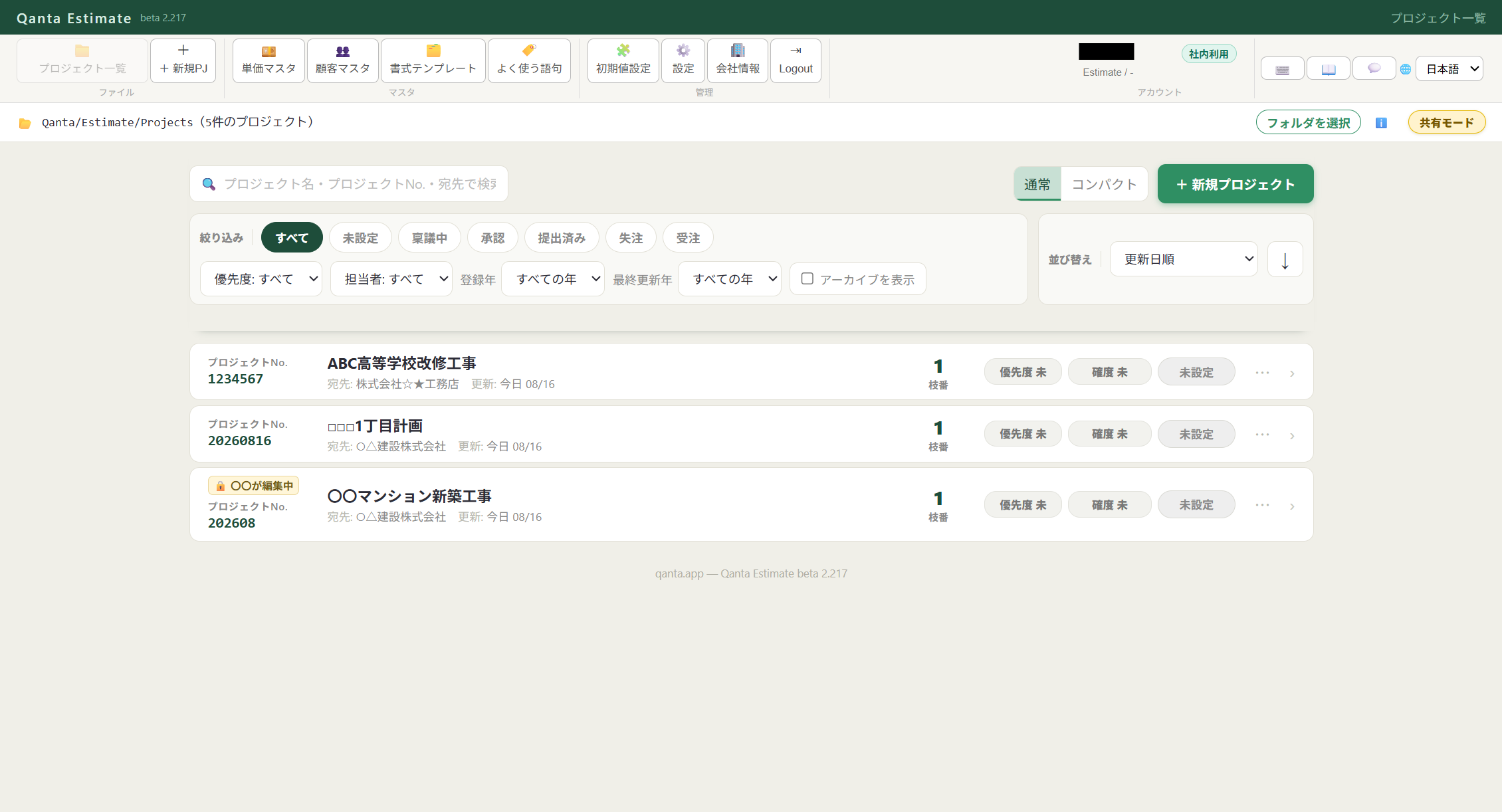Click 確度 未 for 〇〇マンション新築工事
The height and width of the screenshot is (812, 1502).
pyautogui.click(x=1109, y=504)
